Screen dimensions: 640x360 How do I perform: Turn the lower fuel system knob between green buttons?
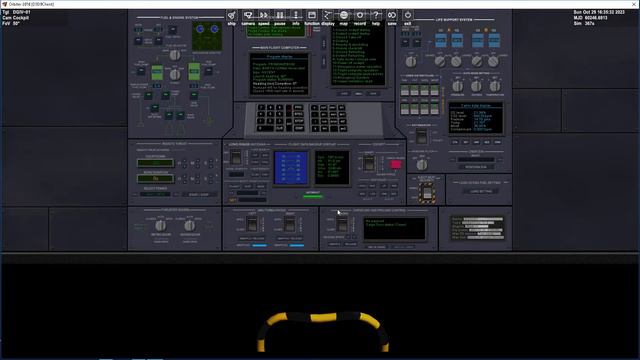(x=175, y=75)
